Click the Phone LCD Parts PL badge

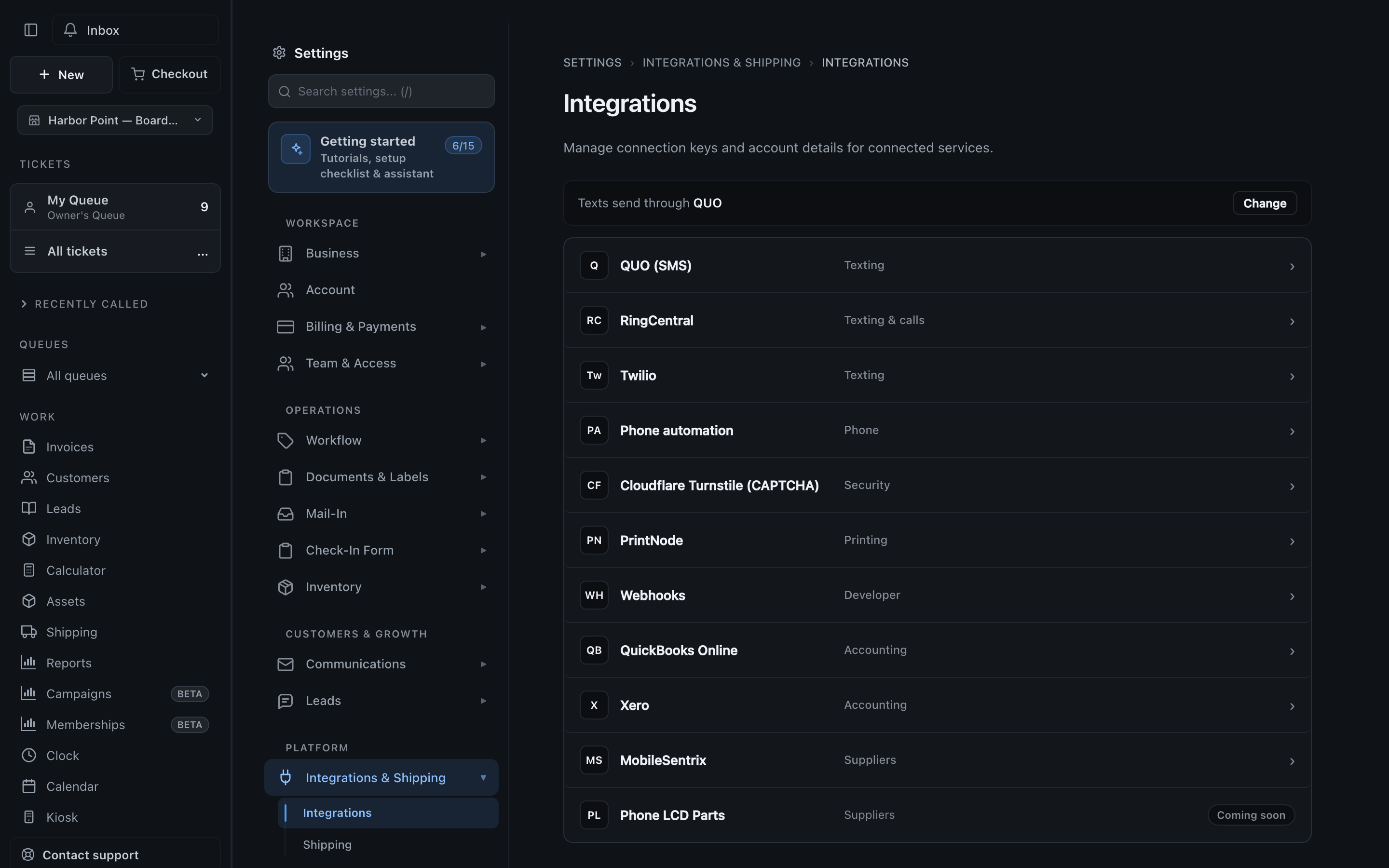pos(594,815)
